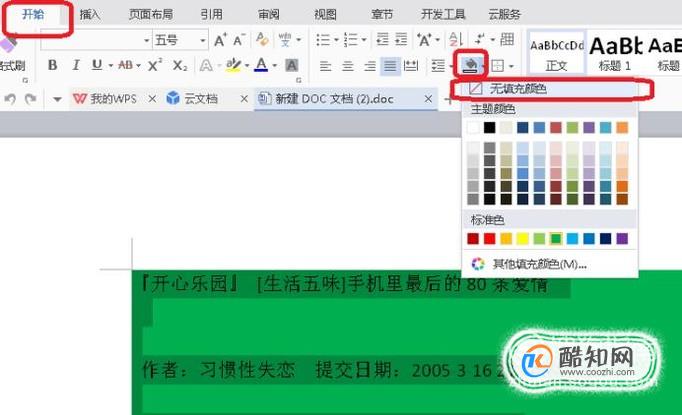This screenshot has height=415, width=682.
Task: Click the show/hide editing marks icon
Action: 480,39
